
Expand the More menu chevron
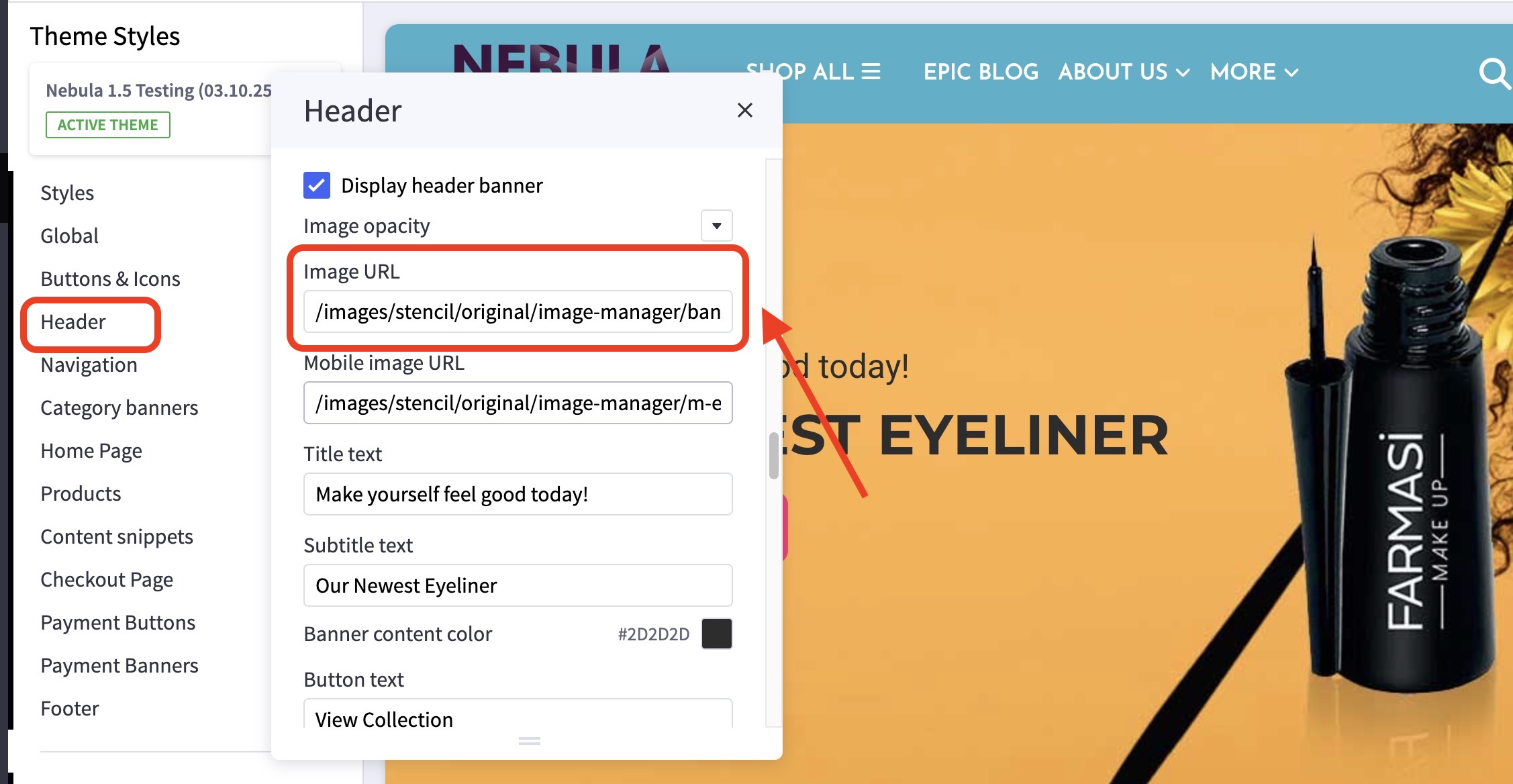(x=1291, y=72)
